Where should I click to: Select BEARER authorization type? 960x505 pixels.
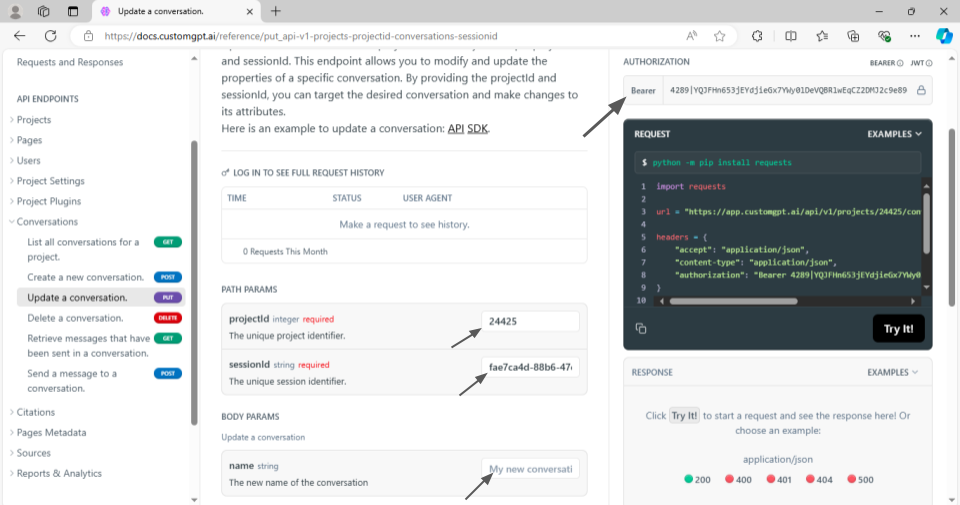point(886,63)
